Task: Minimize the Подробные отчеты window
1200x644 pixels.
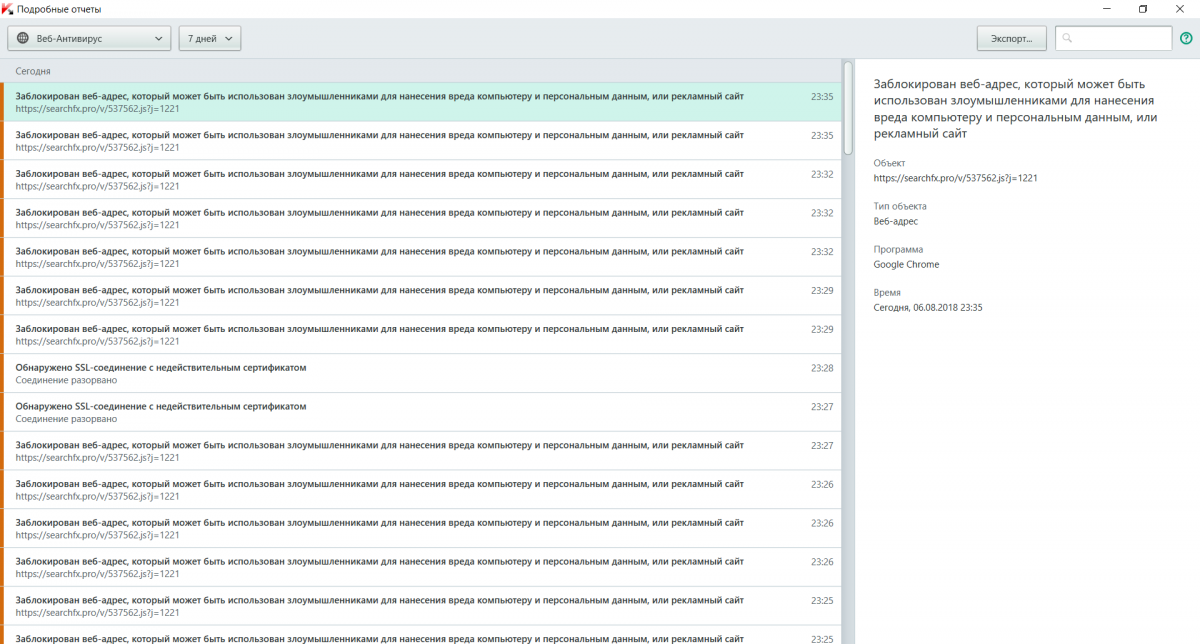Action: point(1104,9)
